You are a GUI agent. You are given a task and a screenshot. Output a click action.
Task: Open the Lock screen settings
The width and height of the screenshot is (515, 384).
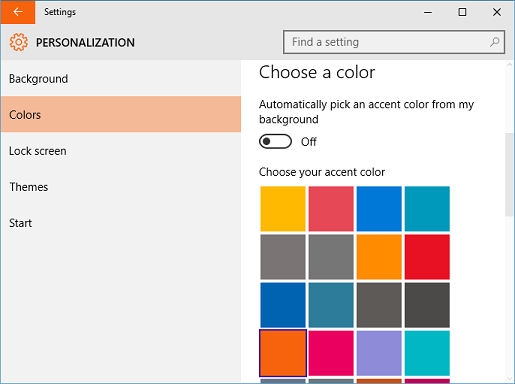[x=121, y=151]
